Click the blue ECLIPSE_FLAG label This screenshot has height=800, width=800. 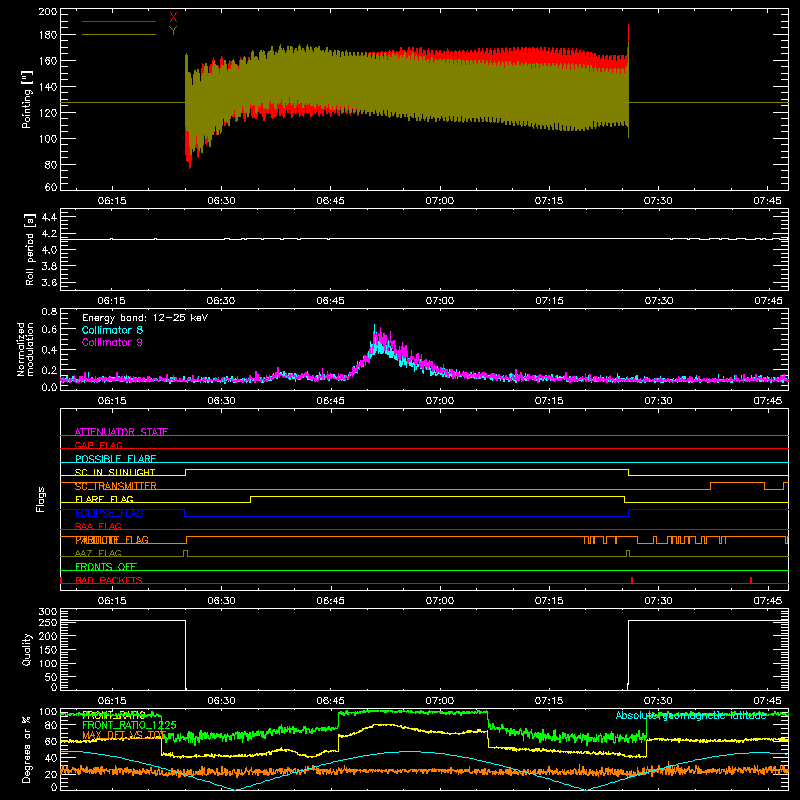pyautogui.click(x=109, y=513)
